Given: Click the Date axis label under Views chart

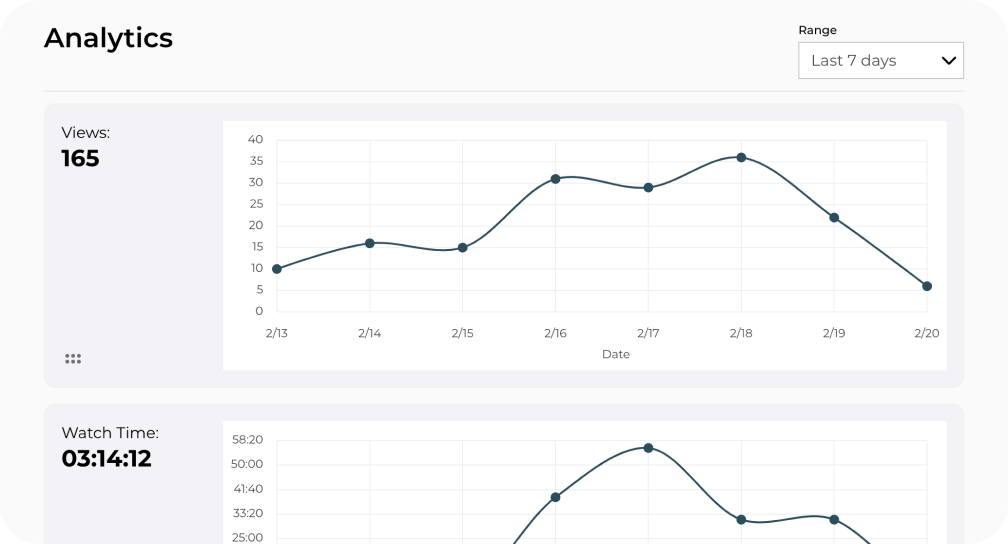Looking at the screenshot, I should 616,354.
